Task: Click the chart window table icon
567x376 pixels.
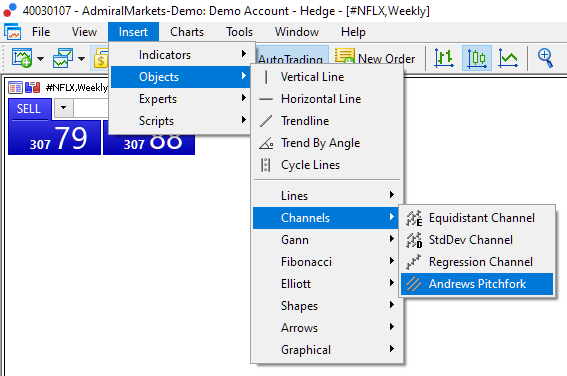Action: (x=15, y=87)
